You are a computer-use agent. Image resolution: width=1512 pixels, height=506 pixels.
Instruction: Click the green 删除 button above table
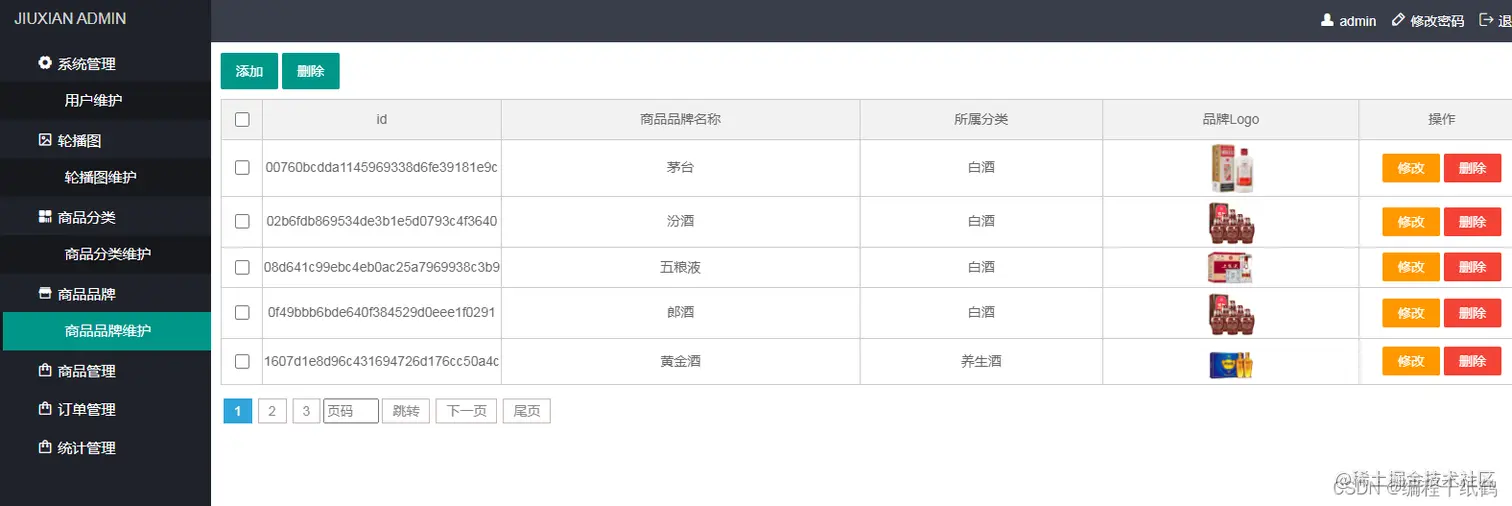(x=311, y=71)
